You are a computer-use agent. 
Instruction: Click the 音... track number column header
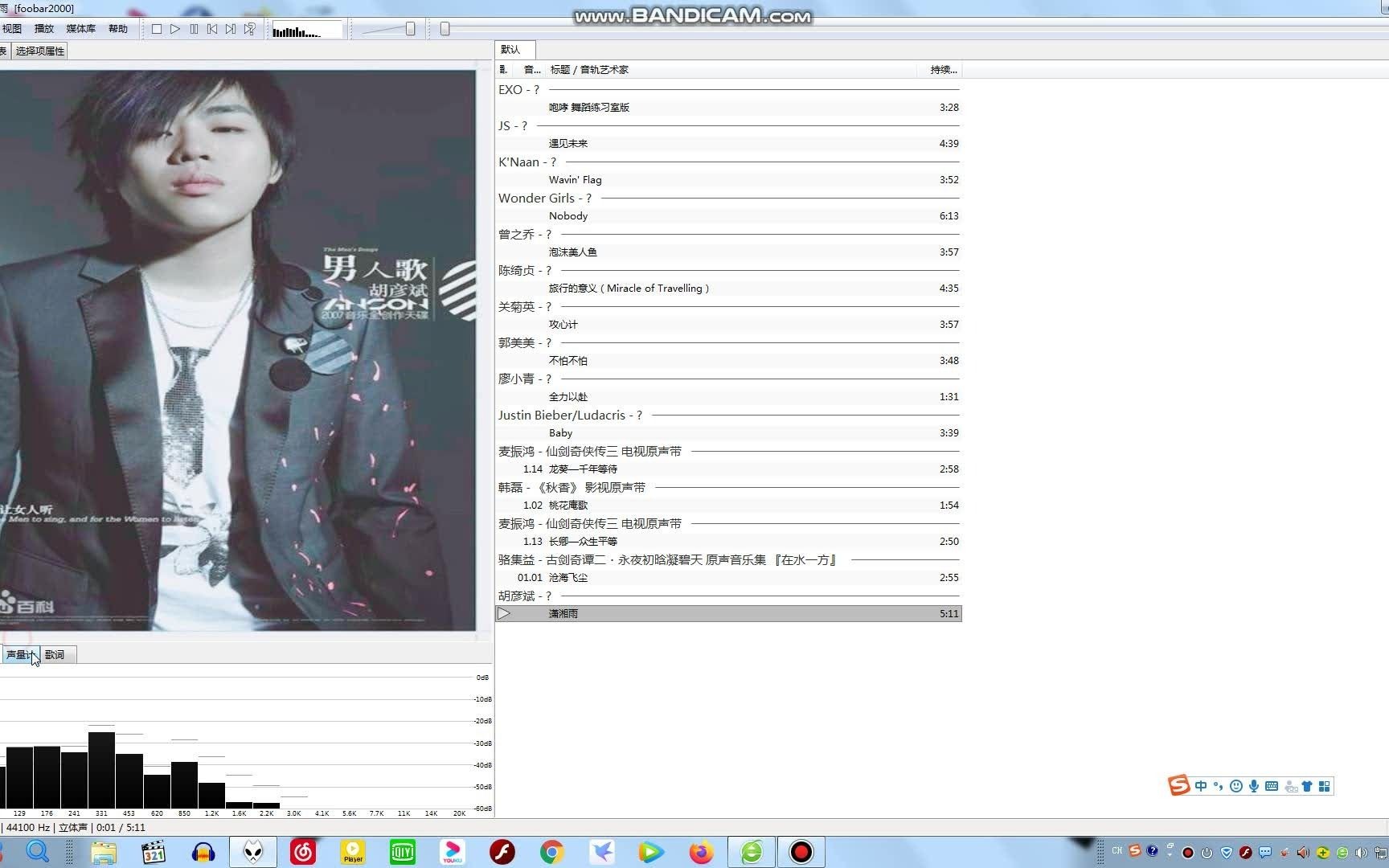pos(531,70)
